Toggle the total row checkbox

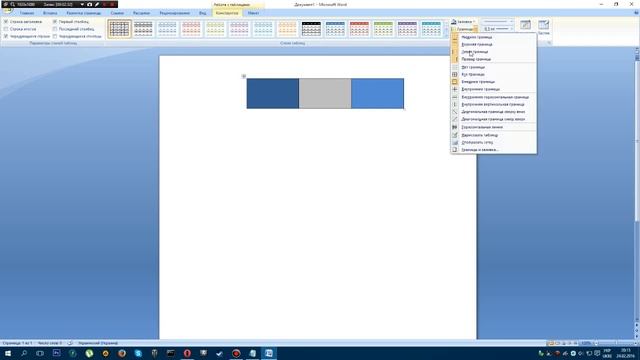(x=6, y=29)
